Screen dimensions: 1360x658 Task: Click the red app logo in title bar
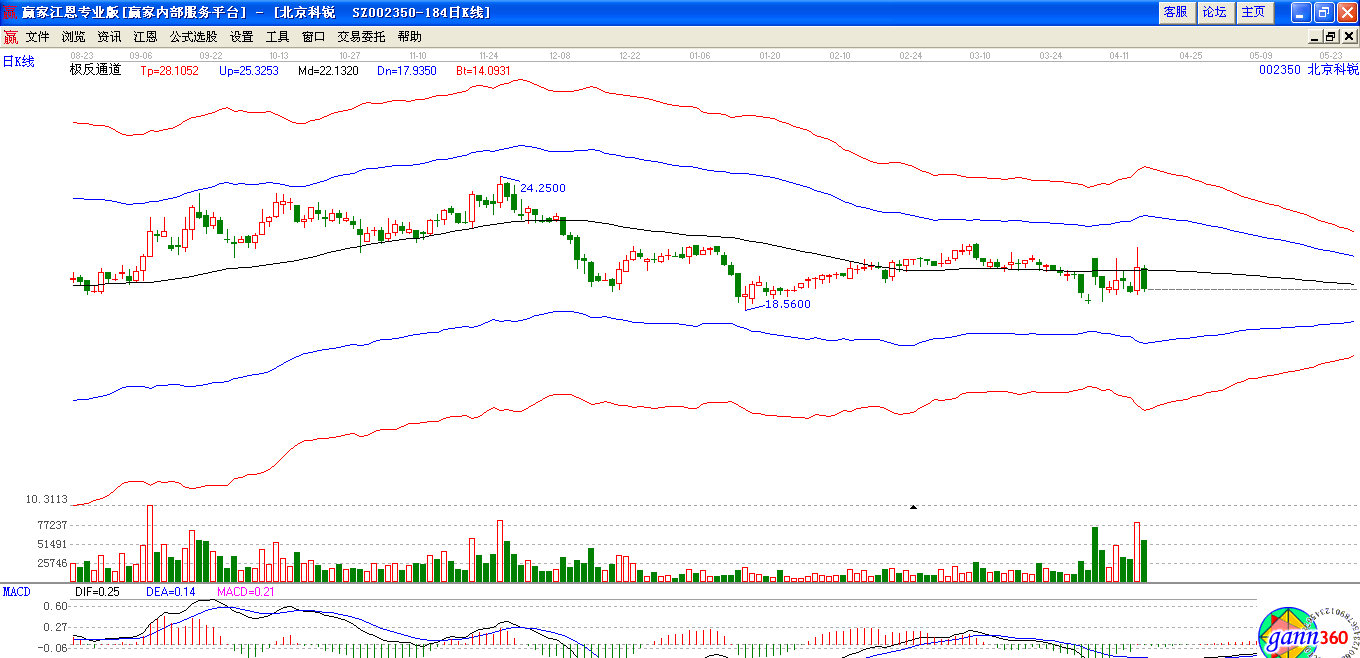click(x=10, y=12)
